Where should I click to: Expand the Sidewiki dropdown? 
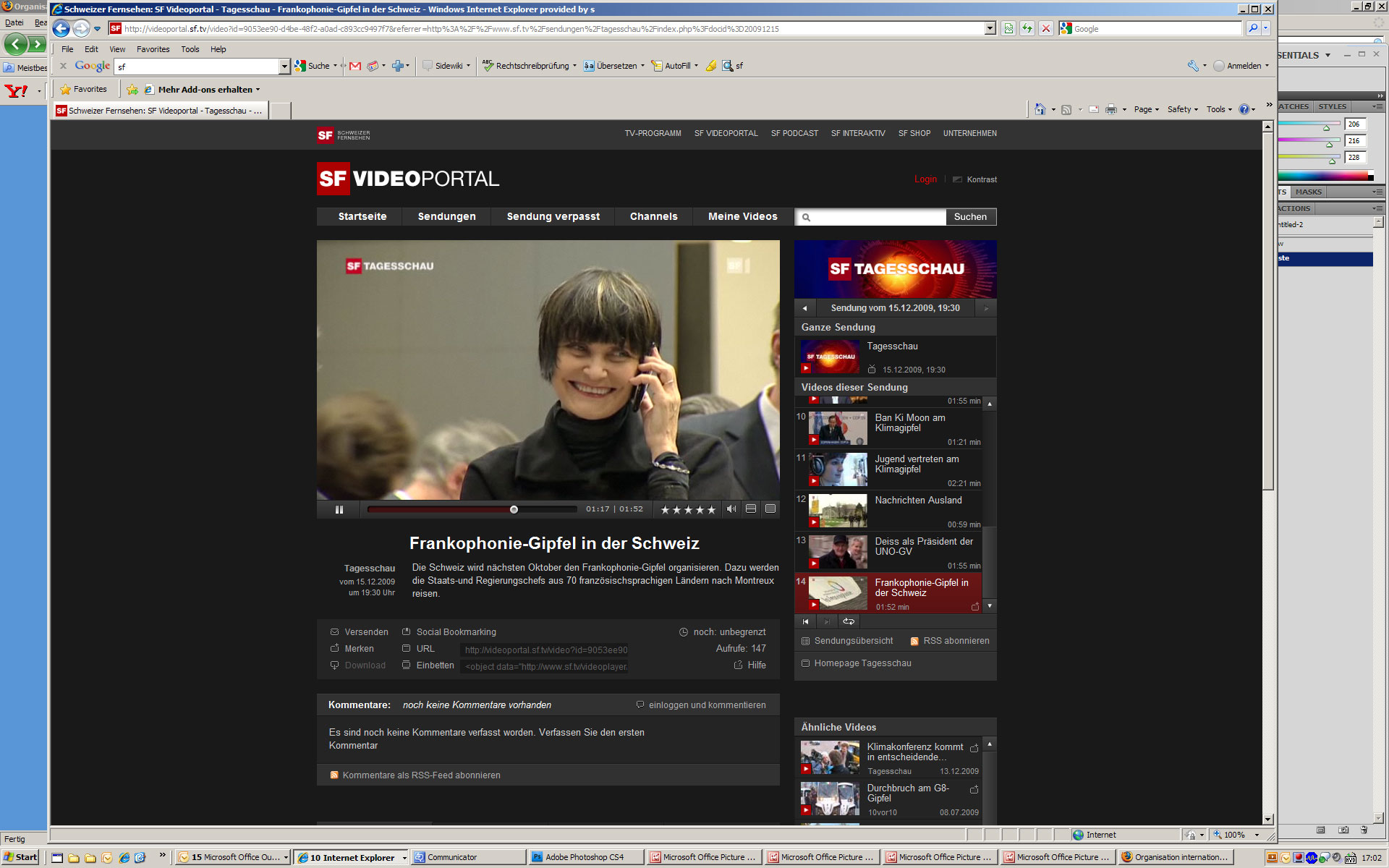(468, 66)
